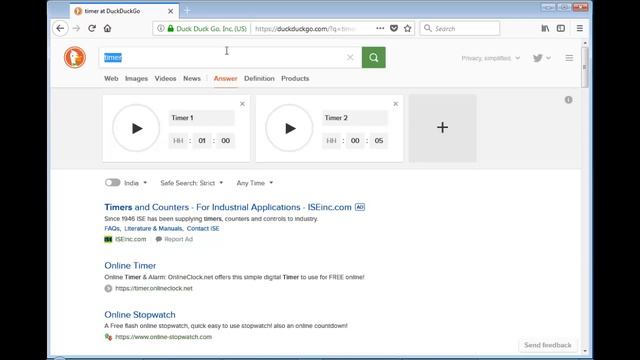Close the 'timer at DuckDuckGo' tab

click(x=171, y=11)
